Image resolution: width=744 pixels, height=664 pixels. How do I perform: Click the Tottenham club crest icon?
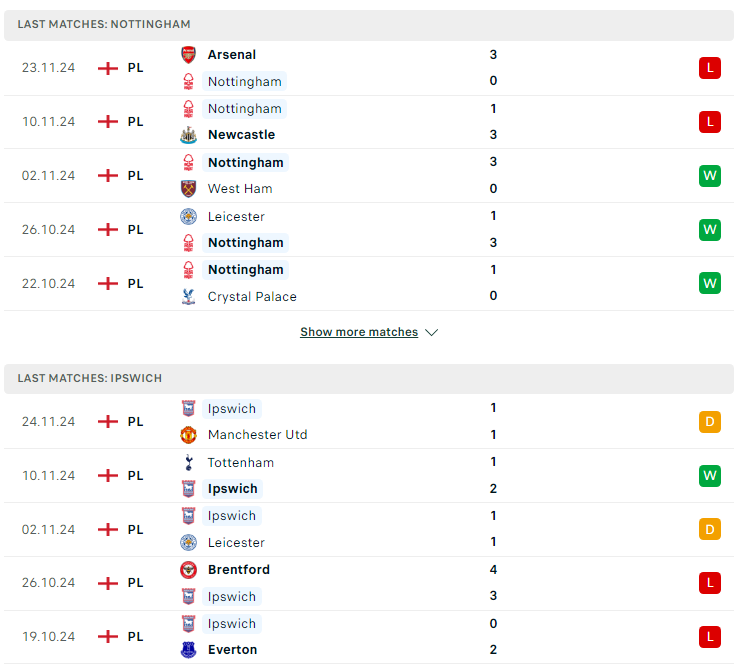(188, 463)
